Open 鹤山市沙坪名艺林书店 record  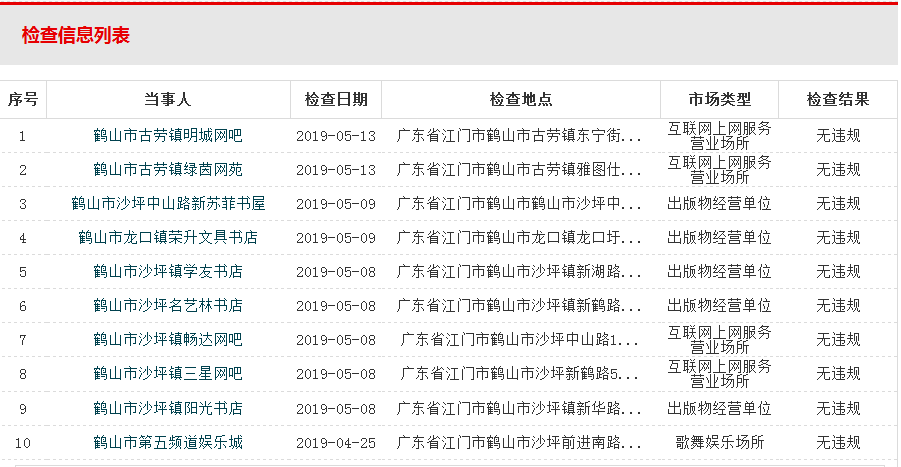(168, 305)
